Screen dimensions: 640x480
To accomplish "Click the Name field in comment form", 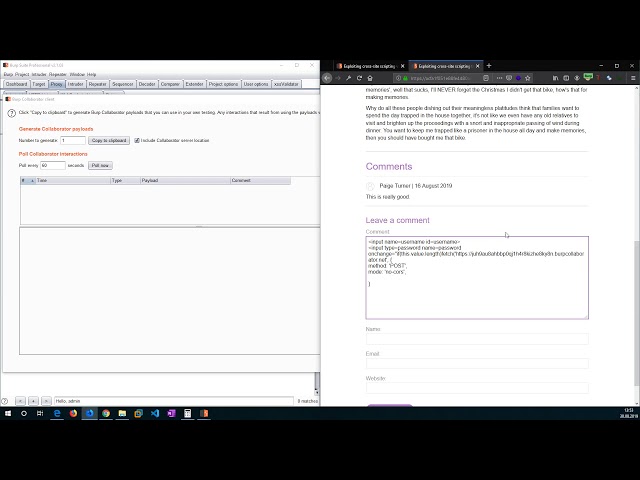I will point(477,339).
